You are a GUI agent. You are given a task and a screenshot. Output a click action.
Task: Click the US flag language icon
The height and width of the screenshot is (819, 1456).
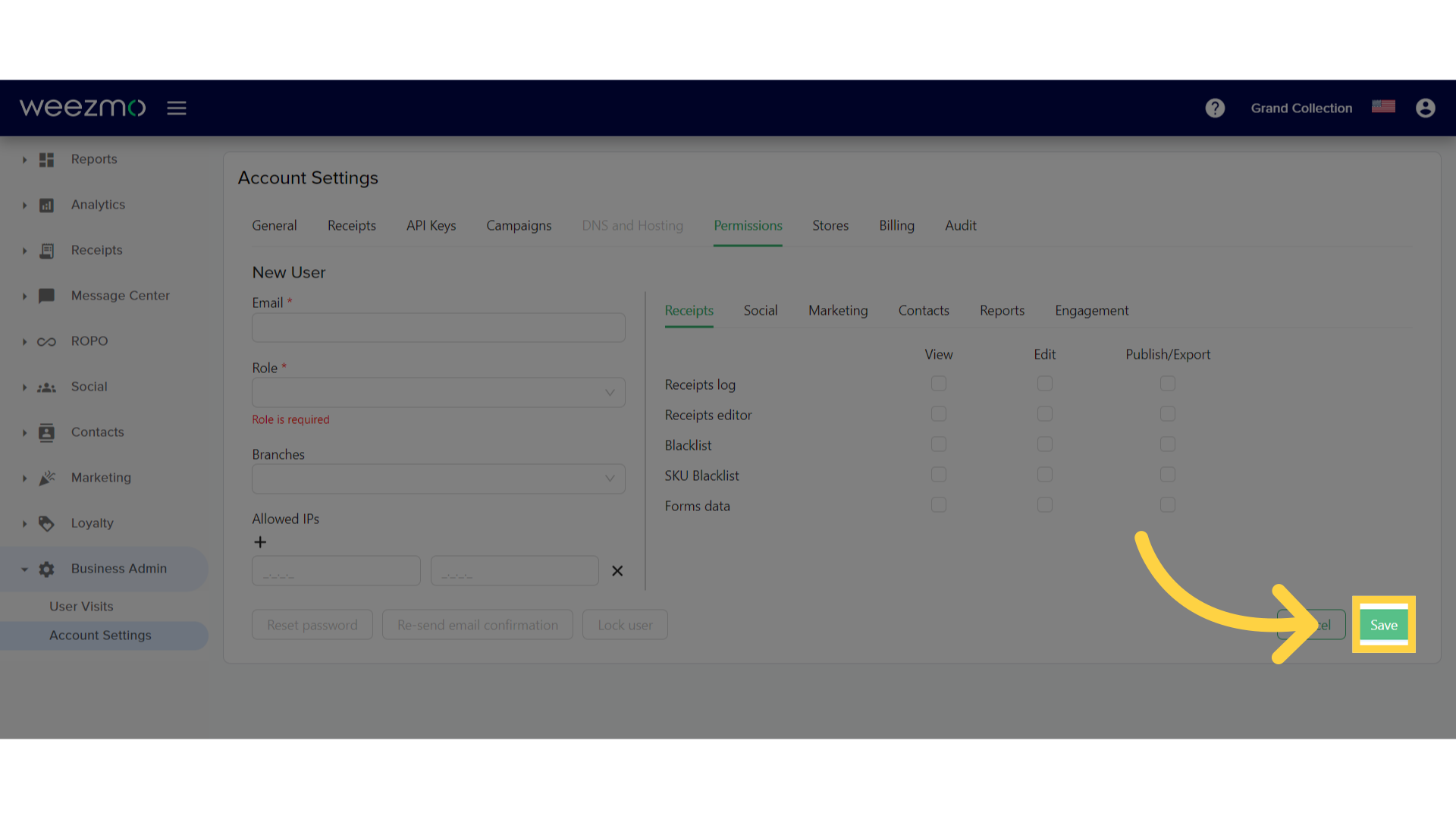(1383, 107)
